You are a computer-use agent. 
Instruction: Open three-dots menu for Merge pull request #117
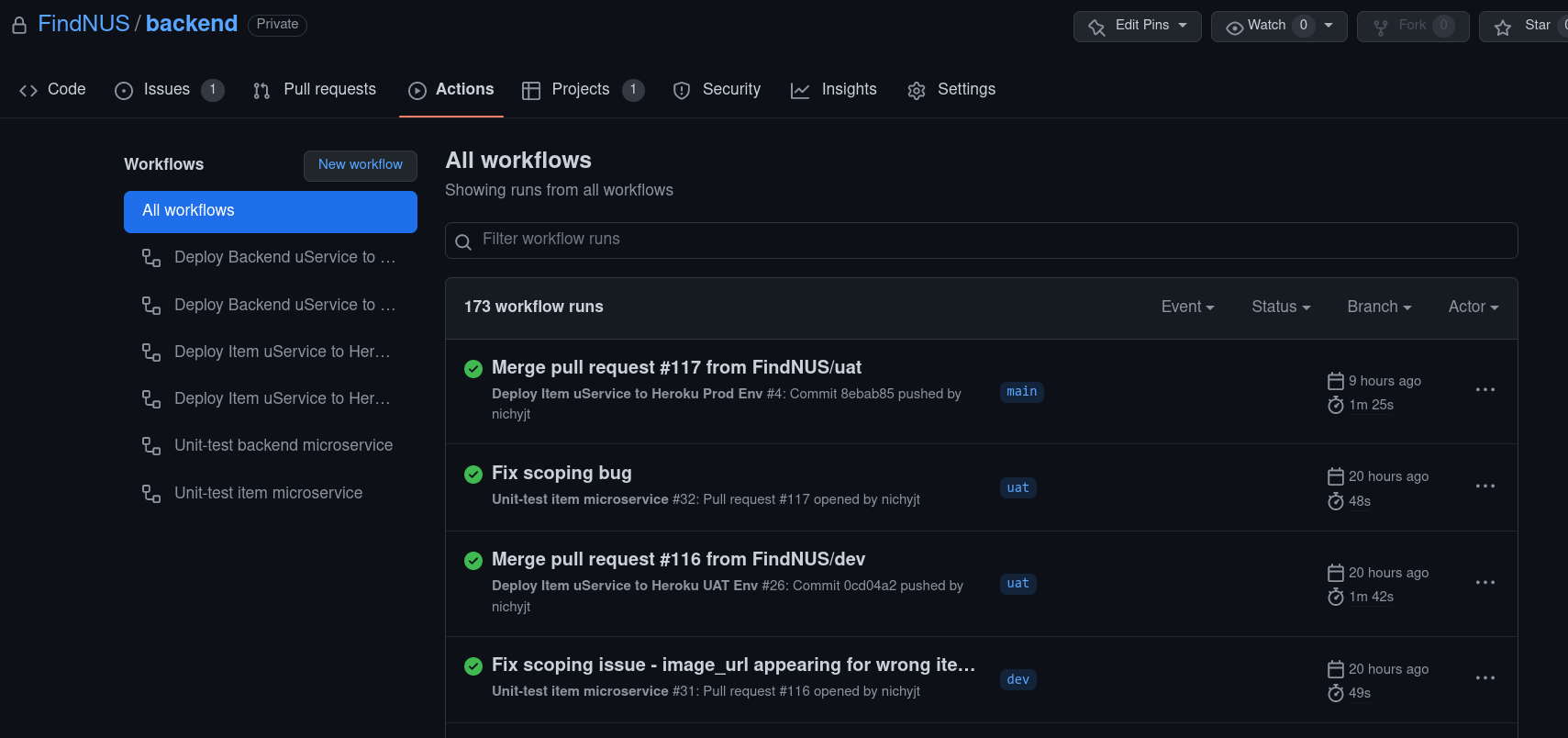(1485, 390)
